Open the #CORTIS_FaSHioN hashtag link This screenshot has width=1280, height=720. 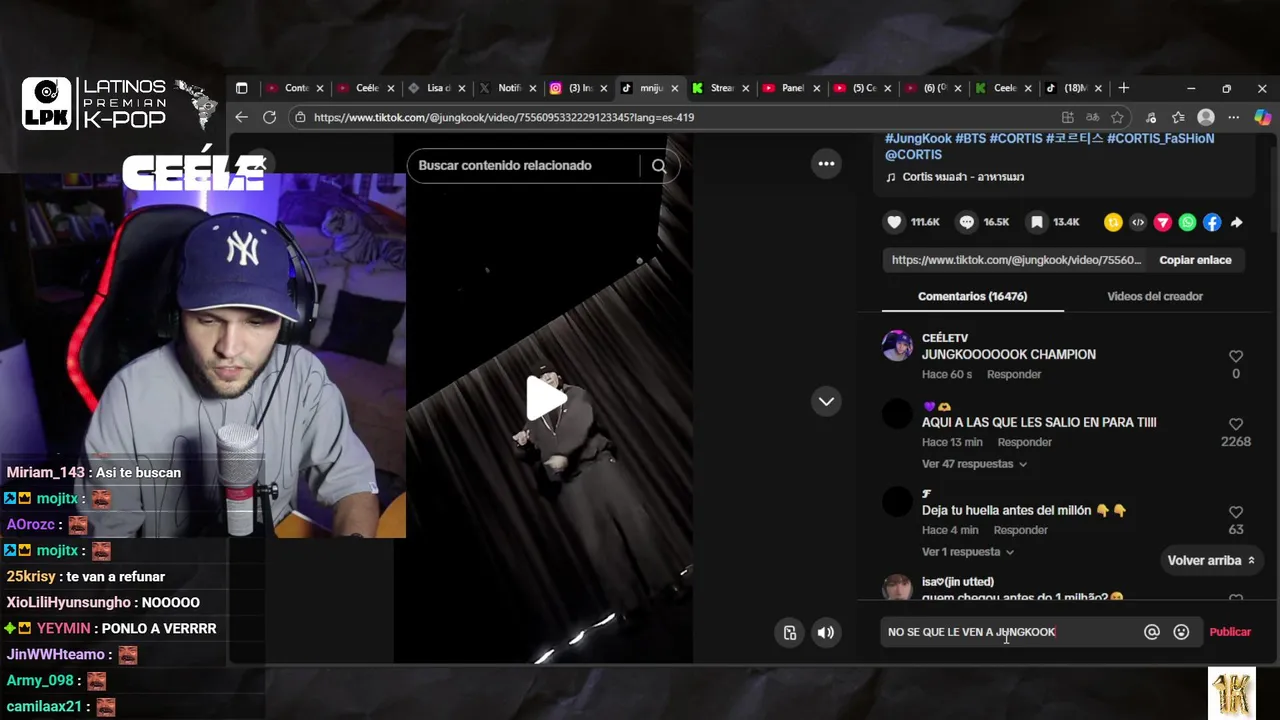click(1160, 138)
